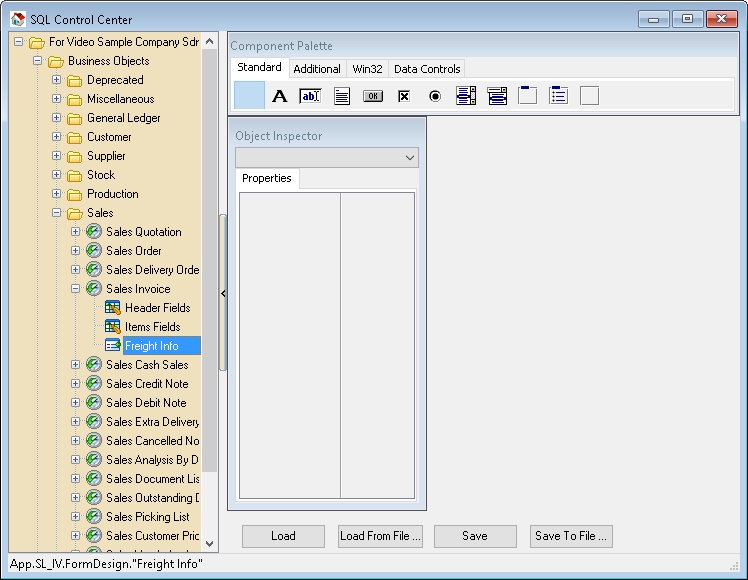Open the Object Inspector component dropdown
This screenshot has width=748, height=580.
[x=409, y=158]
